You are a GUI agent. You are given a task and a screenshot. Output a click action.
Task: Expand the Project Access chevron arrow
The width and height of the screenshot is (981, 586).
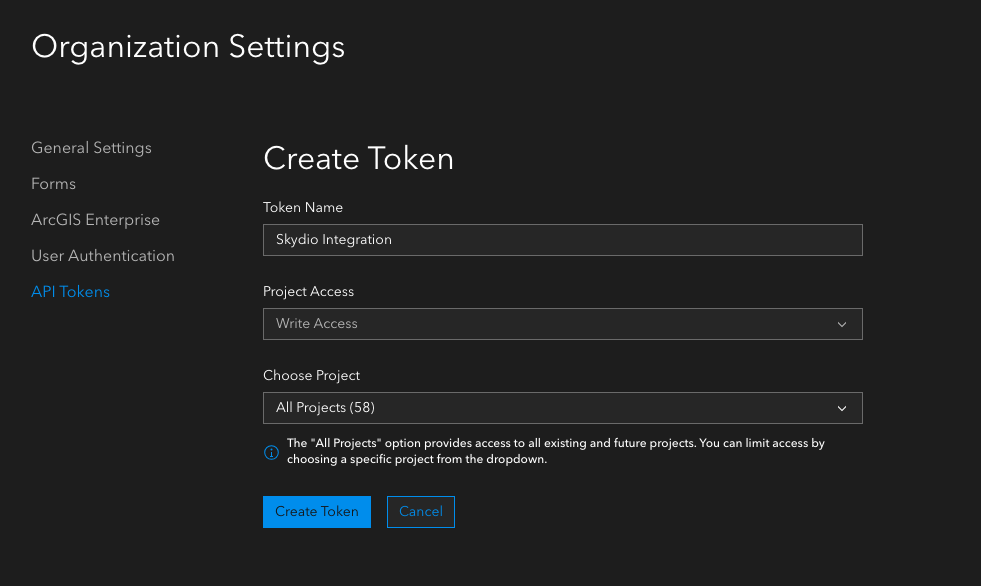tap(842, 324)
